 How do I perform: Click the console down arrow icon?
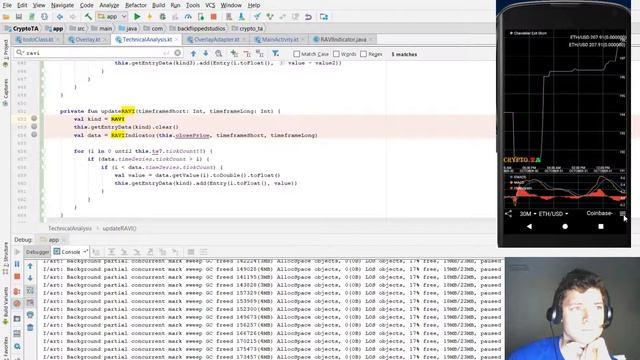(30, 278)
